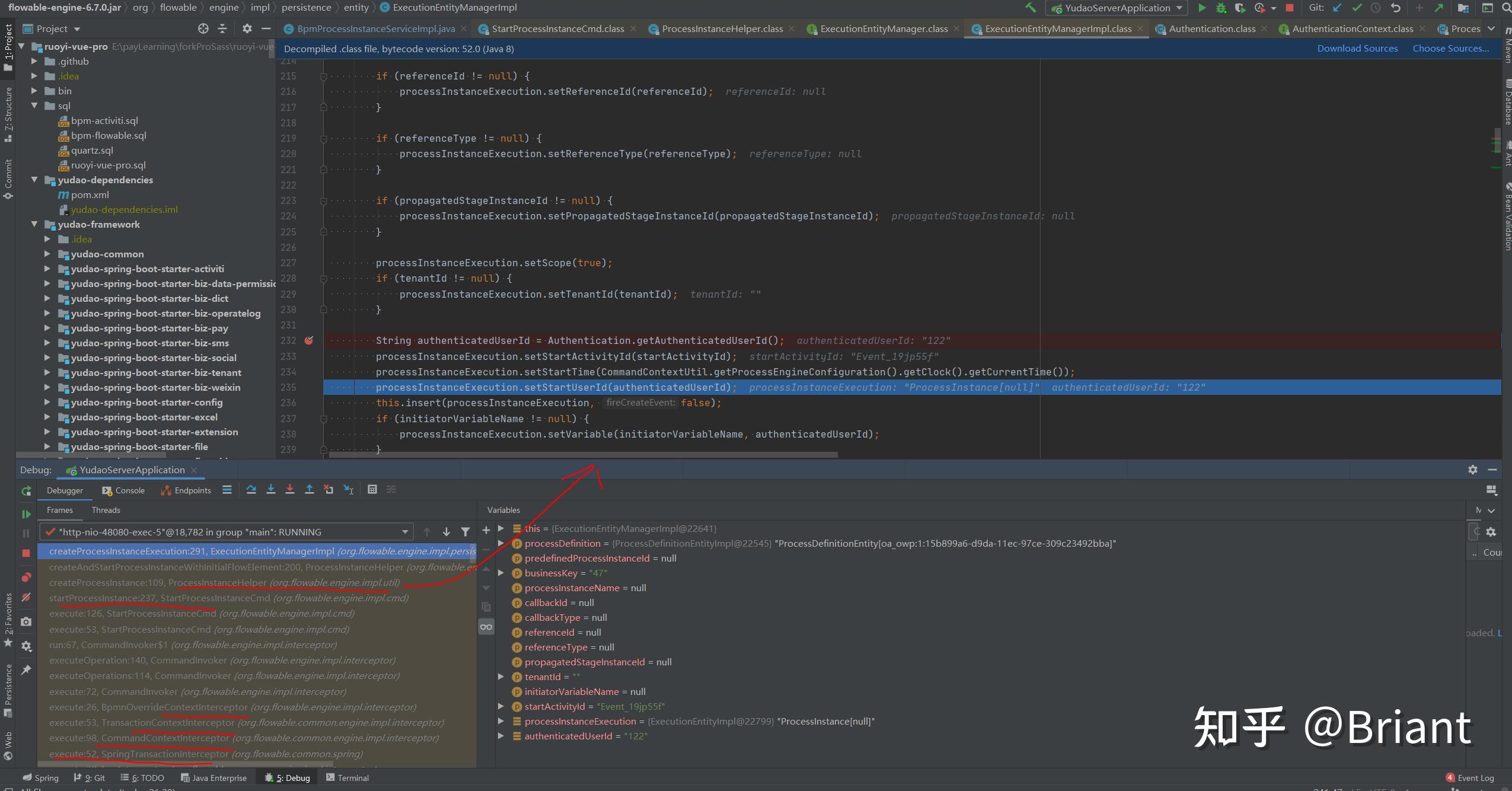Image resolution: width=1512 pixels, height=791 pixels.
Task: Toggle the breakpoint on line 232
Action: 309,341
